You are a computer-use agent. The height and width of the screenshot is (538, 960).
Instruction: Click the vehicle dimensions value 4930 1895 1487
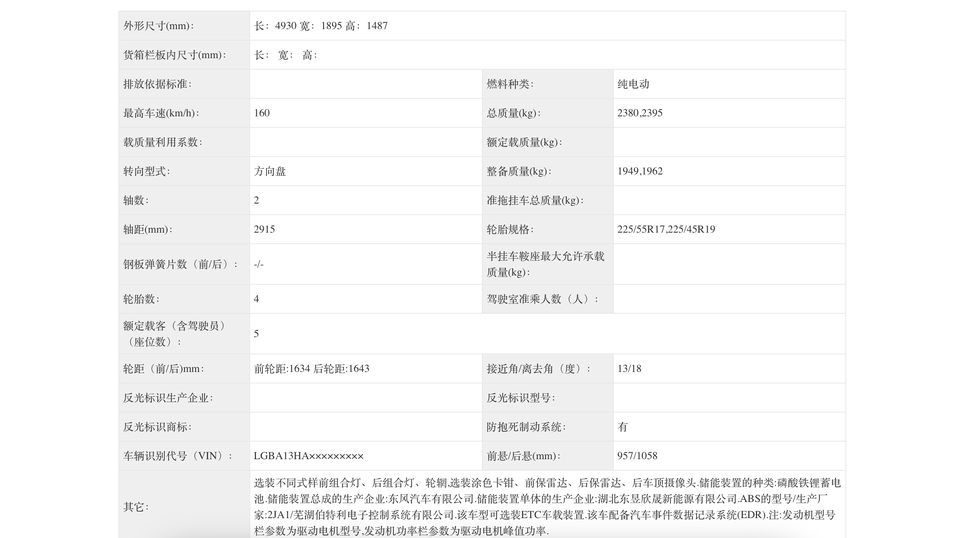(x=321, y=26)
